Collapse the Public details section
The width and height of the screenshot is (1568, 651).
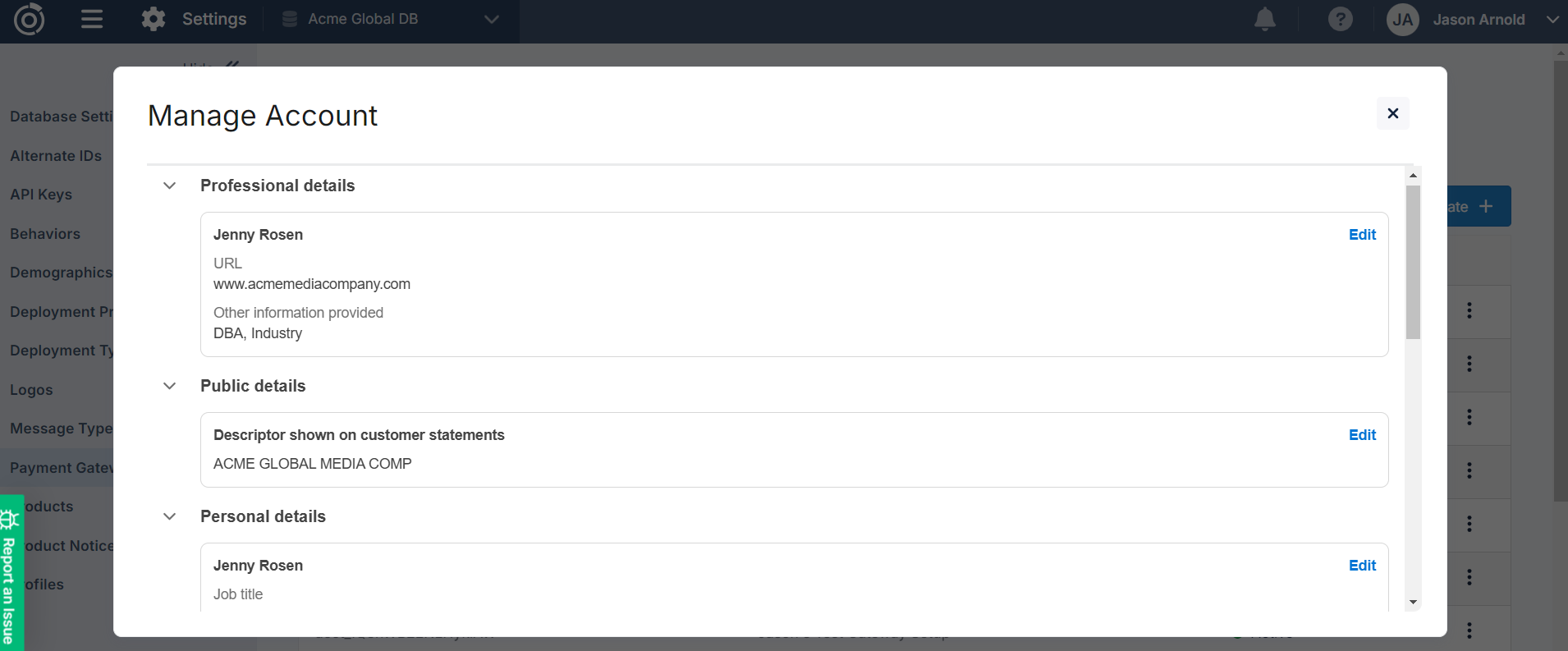170,386
